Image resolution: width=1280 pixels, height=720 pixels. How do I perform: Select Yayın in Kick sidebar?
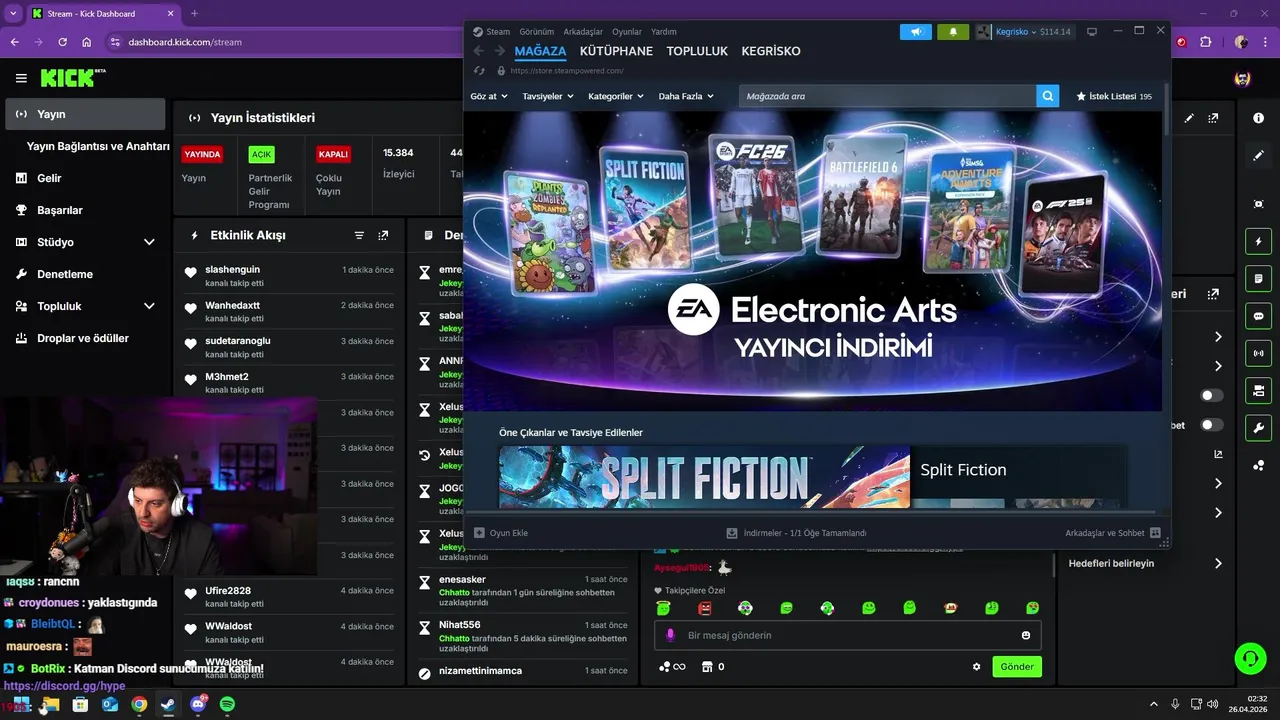pyautogui.click(x=85, y=114)
